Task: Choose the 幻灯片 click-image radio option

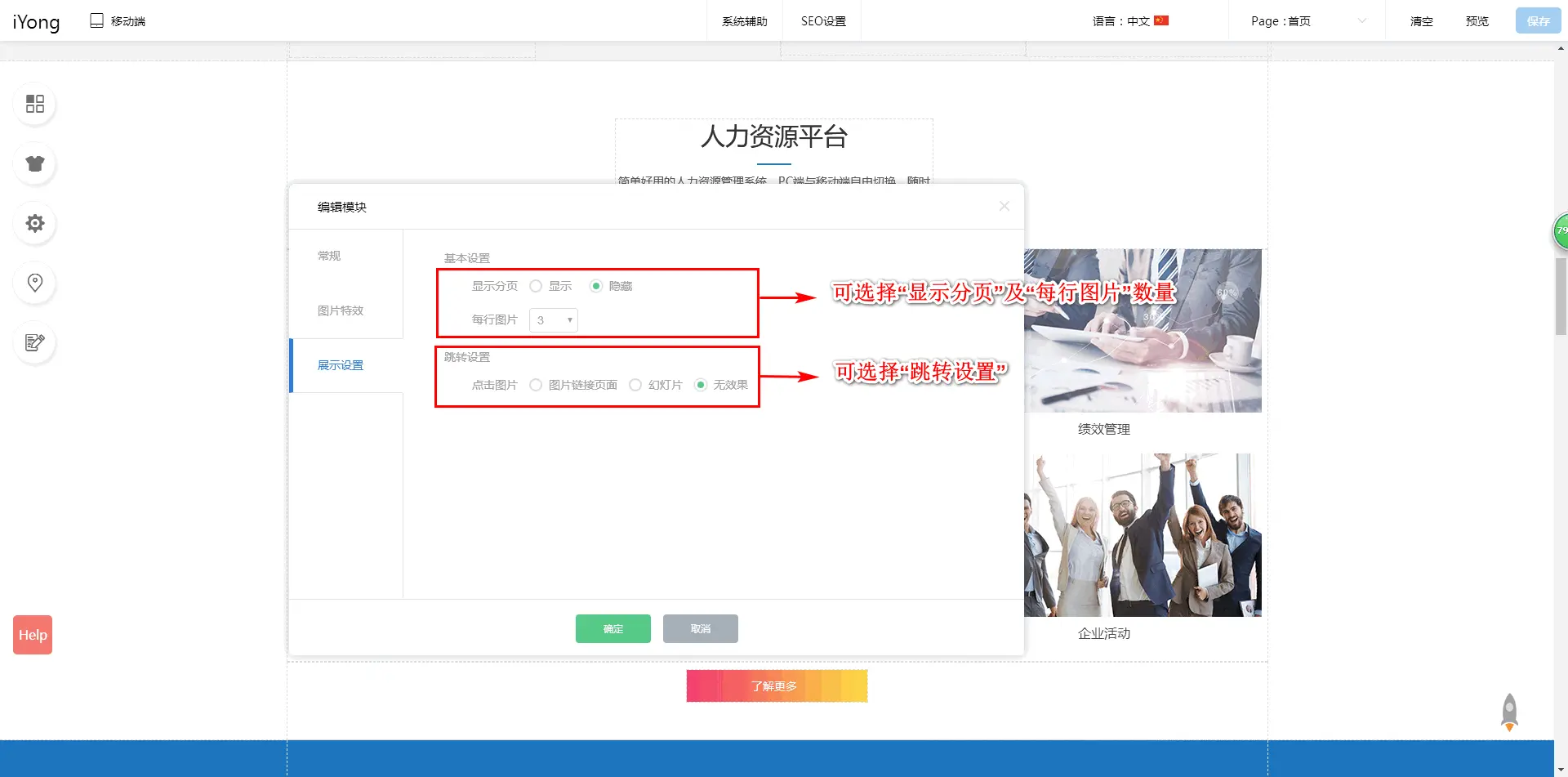Action: [635, 385]
